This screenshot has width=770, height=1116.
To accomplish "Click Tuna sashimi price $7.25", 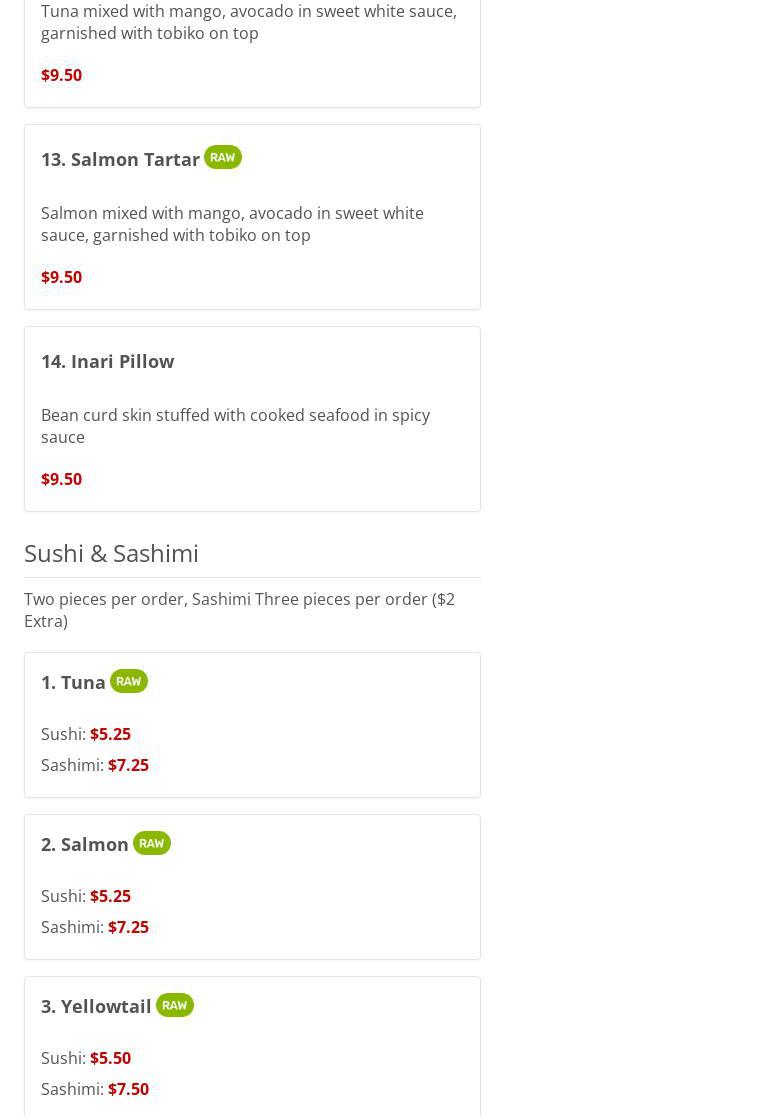I will [128, 765].
